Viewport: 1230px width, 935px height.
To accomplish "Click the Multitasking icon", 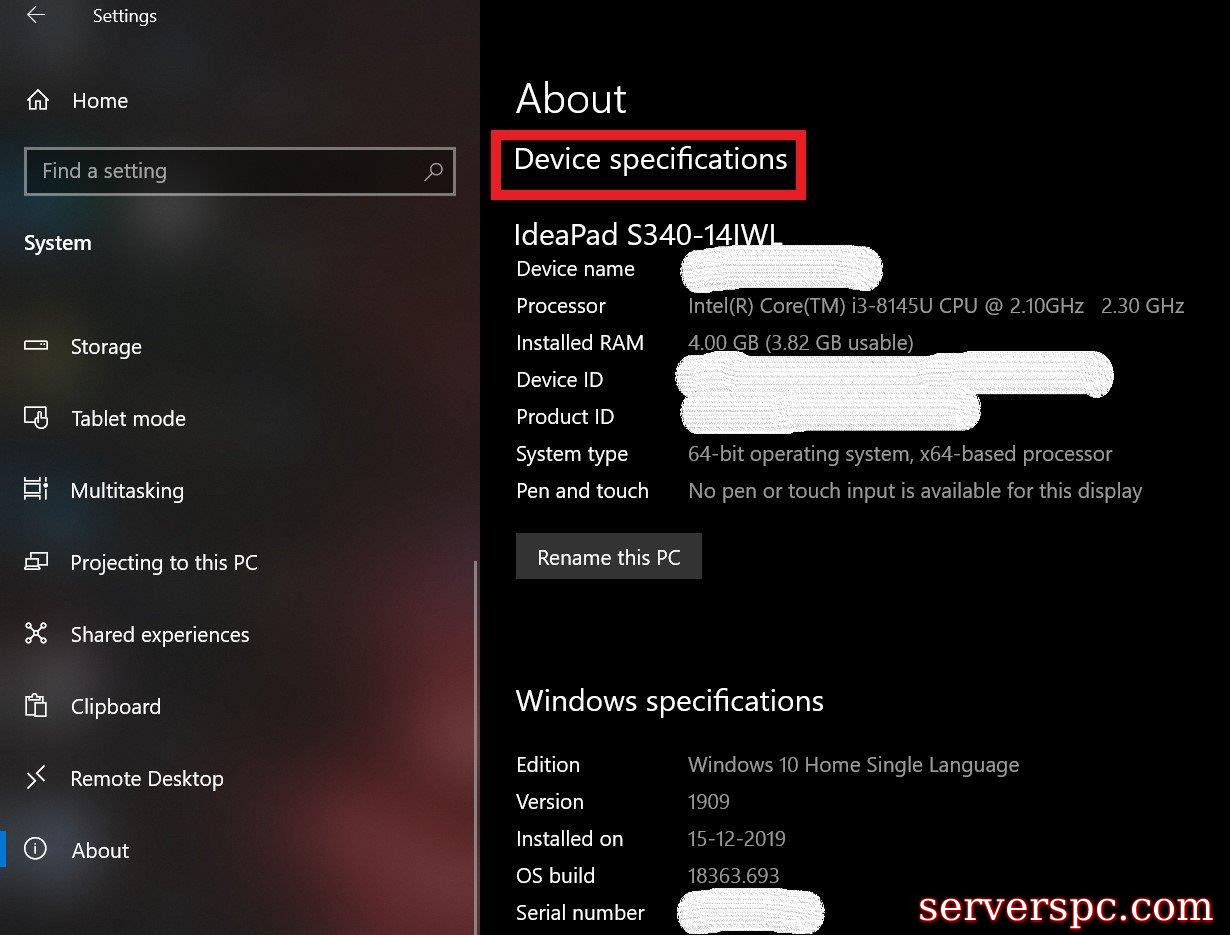I will 36,490.
